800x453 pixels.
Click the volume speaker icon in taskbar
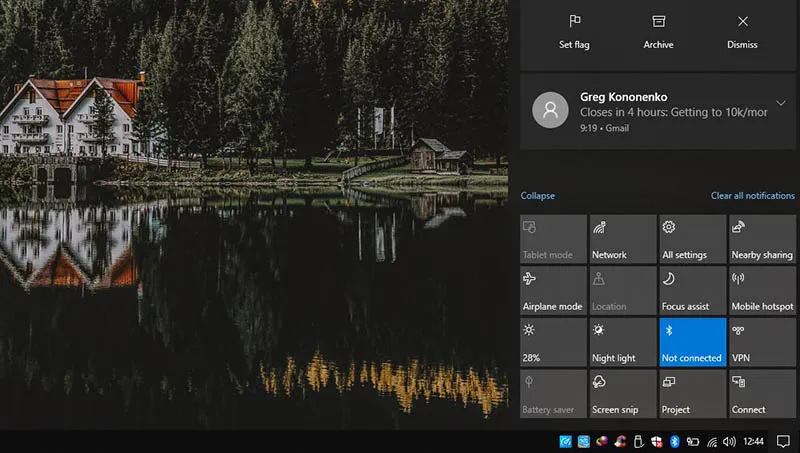[x=729, y=441]
